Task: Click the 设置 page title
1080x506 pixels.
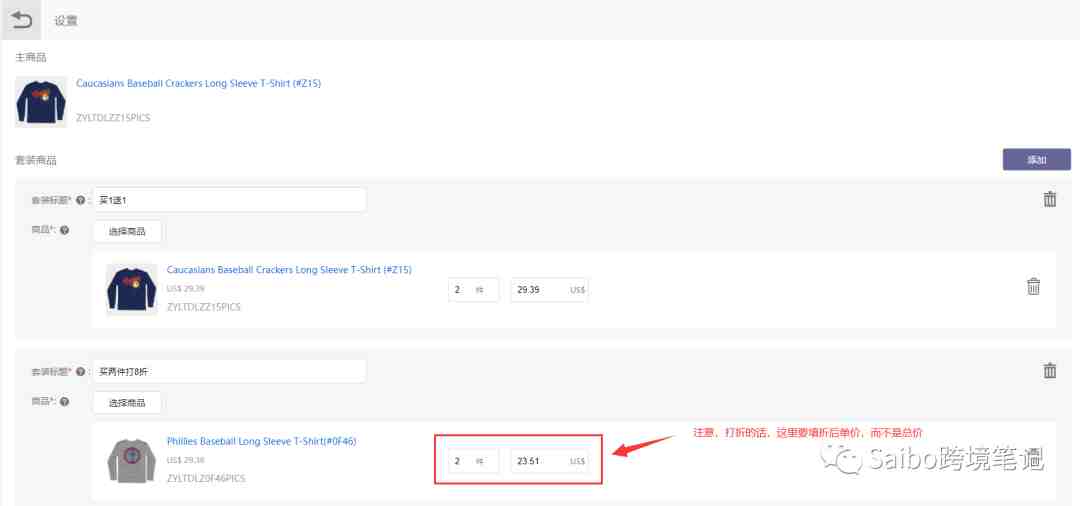Action: (66, 21)
